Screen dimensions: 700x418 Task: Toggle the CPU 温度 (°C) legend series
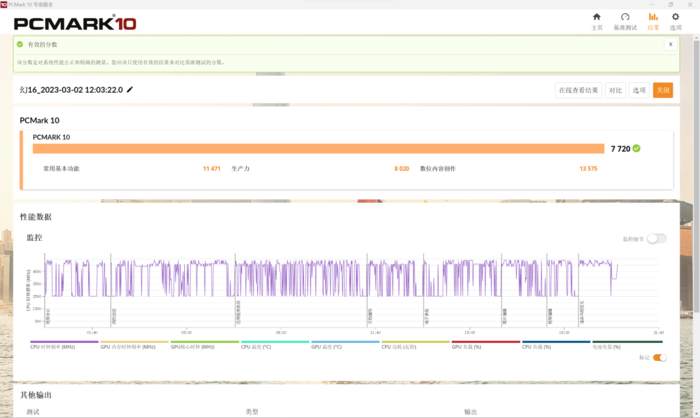(x=275, y=345)
